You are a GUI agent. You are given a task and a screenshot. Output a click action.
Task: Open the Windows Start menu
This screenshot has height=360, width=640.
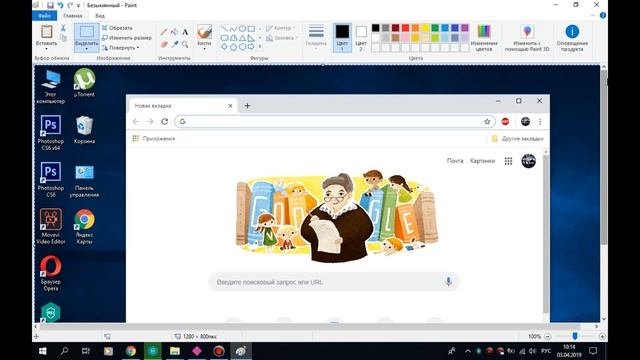tap(42, 351)
